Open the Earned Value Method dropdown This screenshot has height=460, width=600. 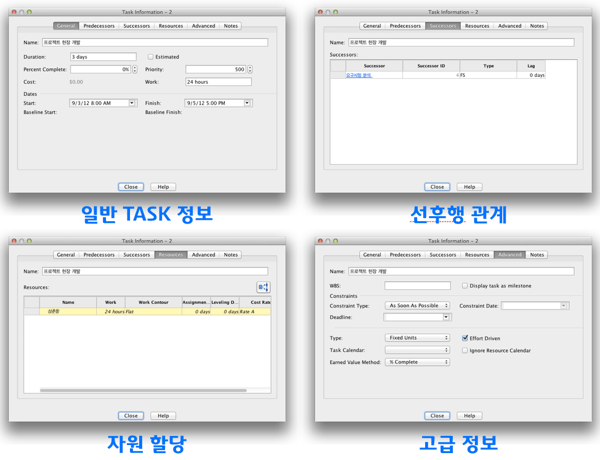pyautogui.click(x=417, y=362)
